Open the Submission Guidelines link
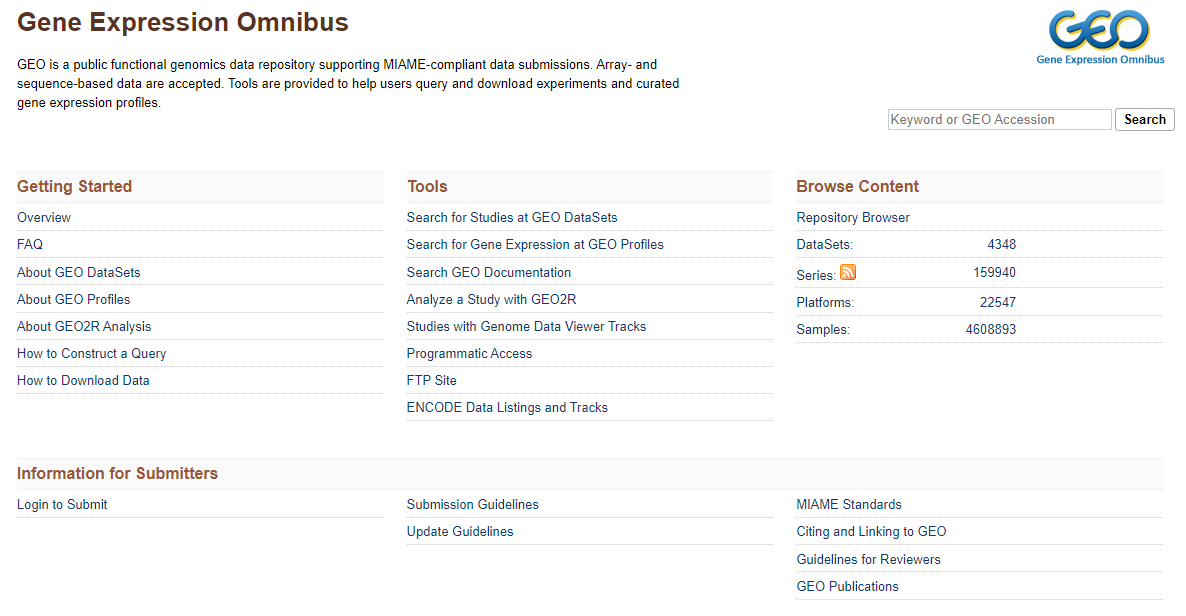Screen dimensions: 1186x616 click(x=473, y=505)
